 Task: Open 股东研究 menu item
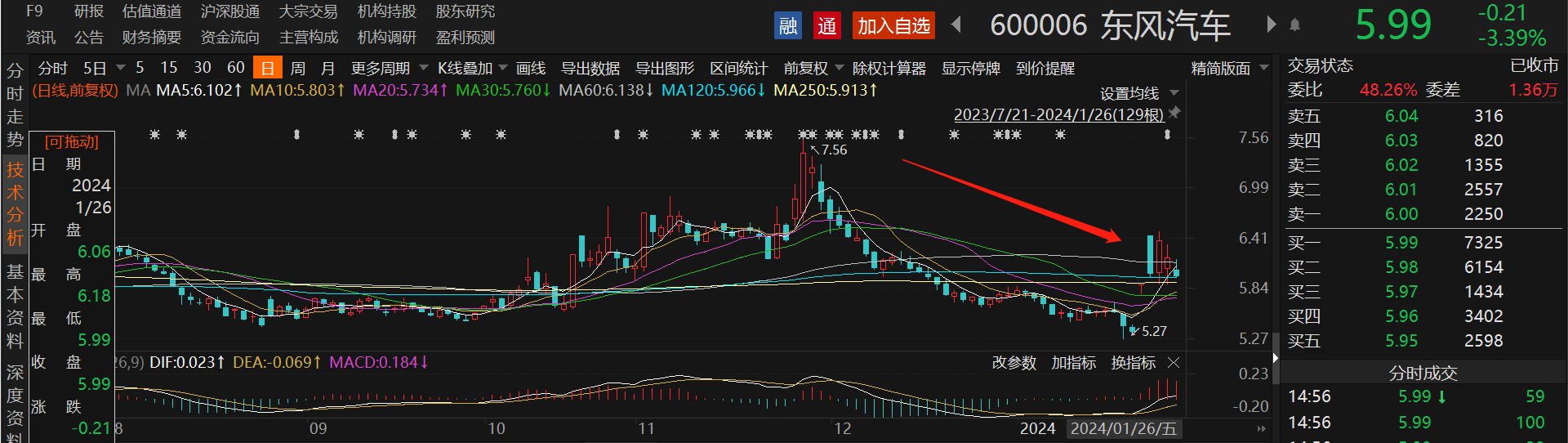click(465, 11)
